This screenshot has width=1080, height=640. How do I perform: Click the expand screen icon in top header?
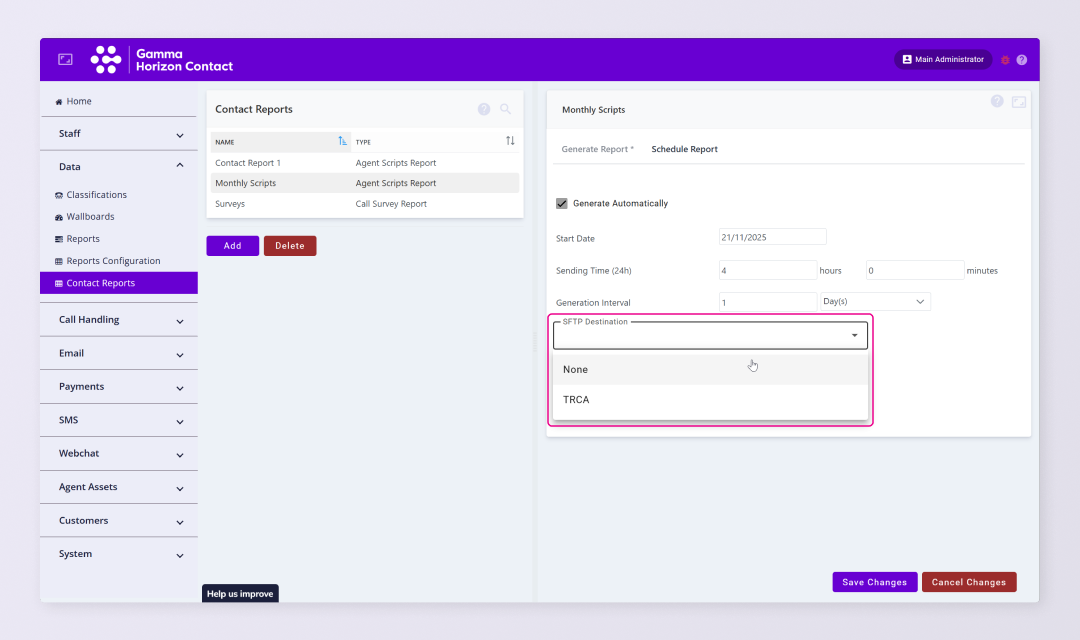(65, 60)
